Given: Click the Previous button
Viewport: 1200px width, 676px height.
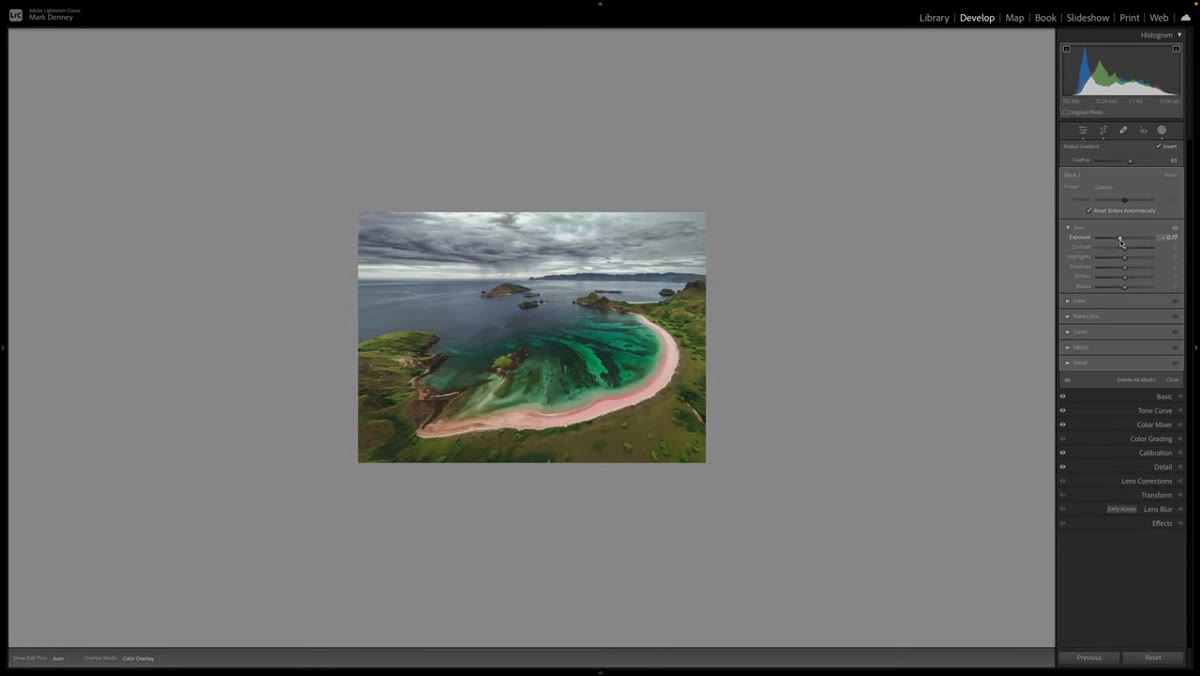Looking at the screenshot, I should [x=1089, y=658].
